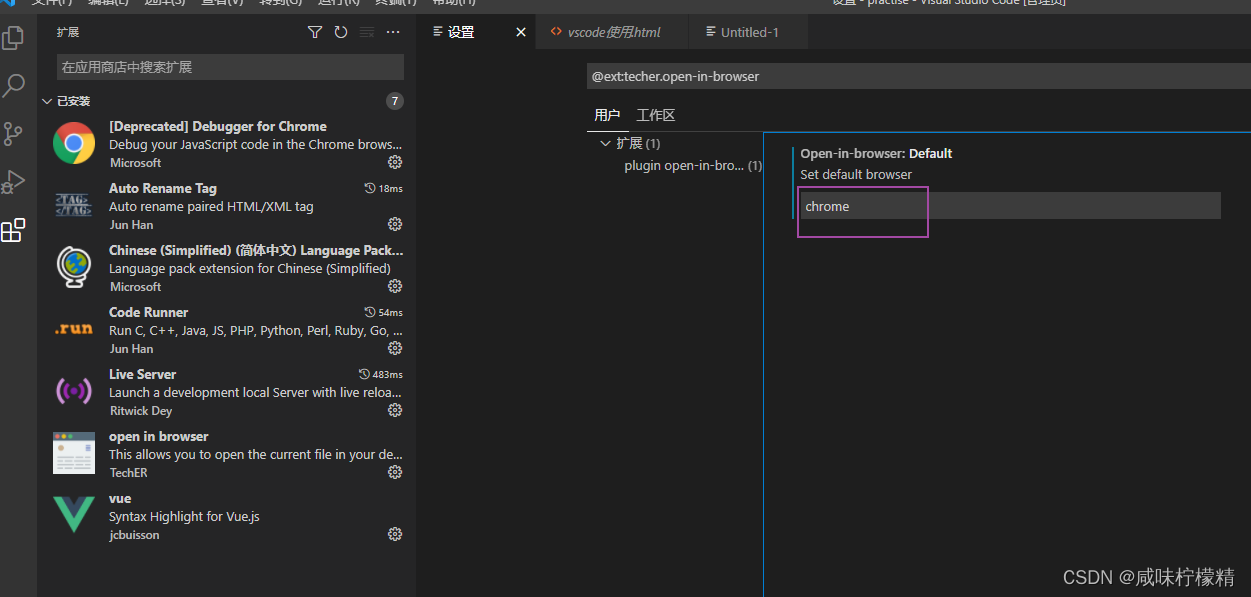Open gear menu for Code Runner
Viewport: 1251px width, 597px height.
(x=395, y=348)
